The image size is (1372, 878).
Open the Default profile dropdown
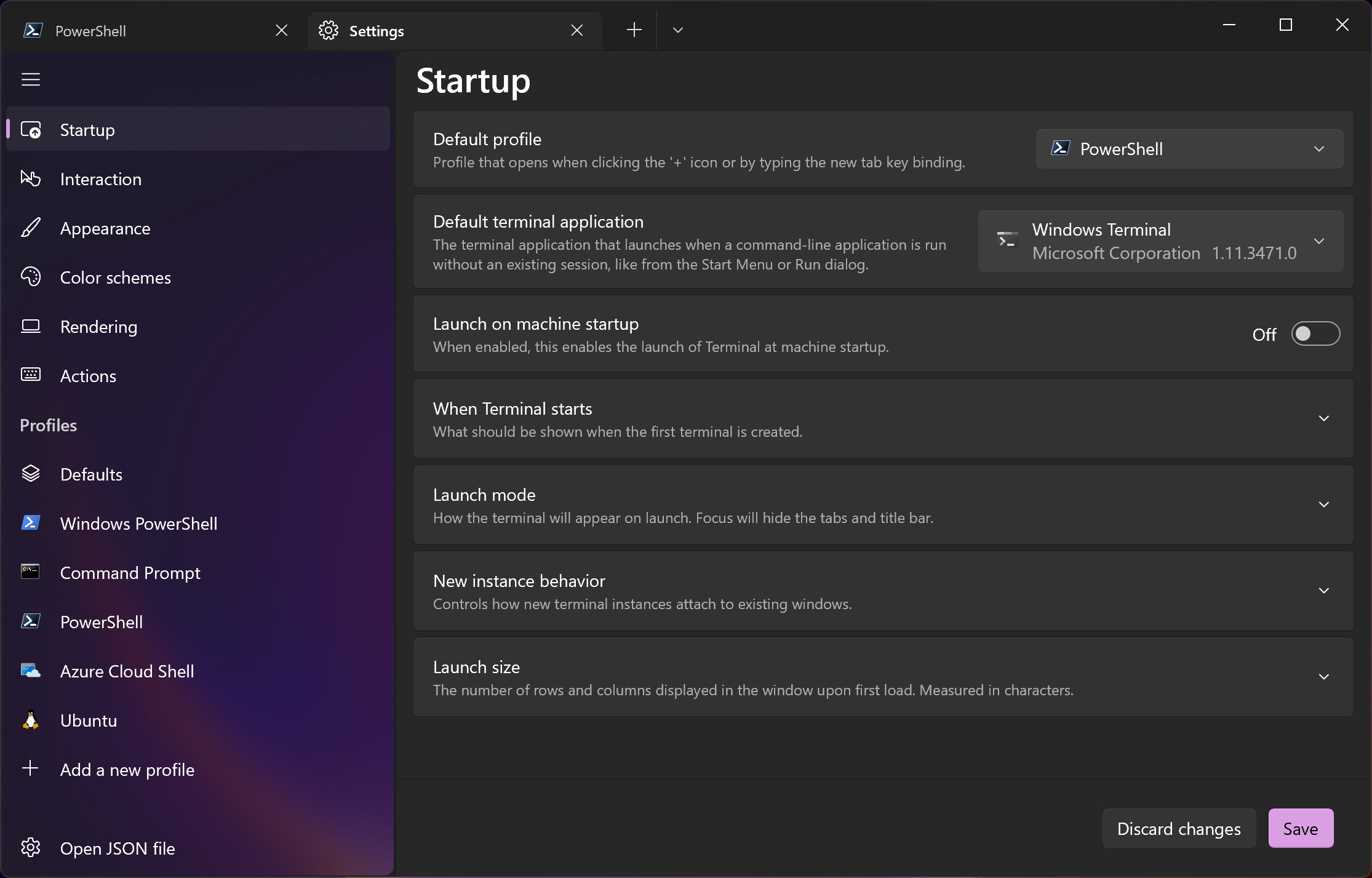coord(1189,149)
